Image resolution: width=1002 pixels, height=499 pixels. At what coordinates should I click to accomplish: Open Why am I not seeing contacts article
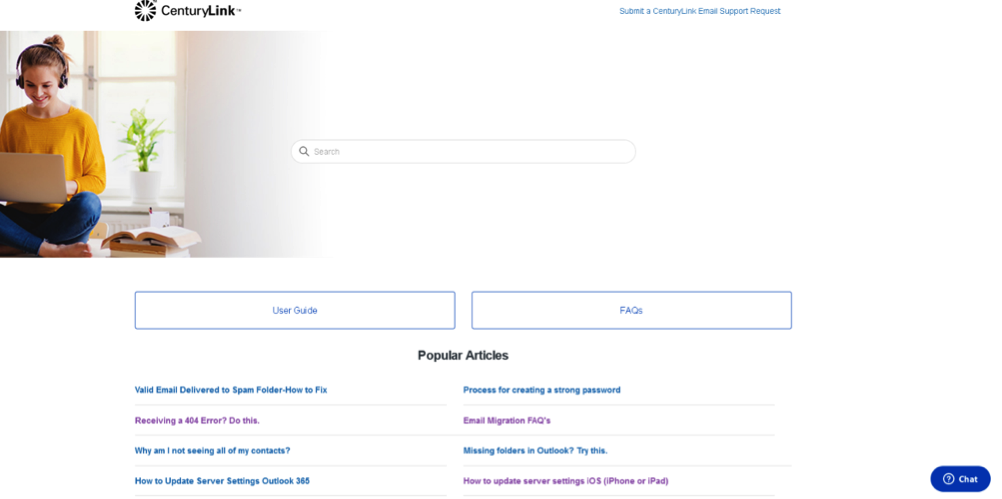point(212,450)
